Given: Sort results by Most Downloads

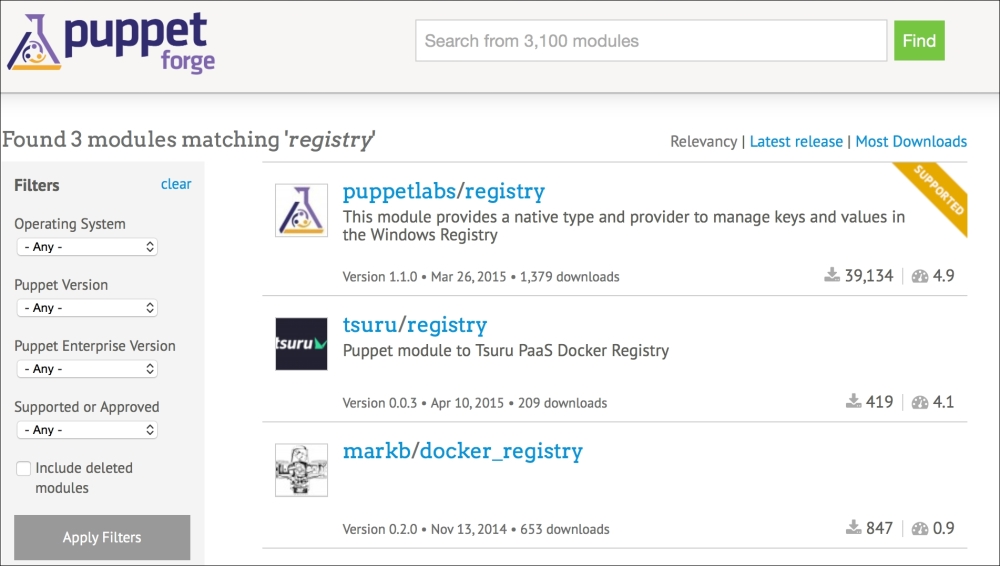Looking at the screenshot, I should [911, 142].
